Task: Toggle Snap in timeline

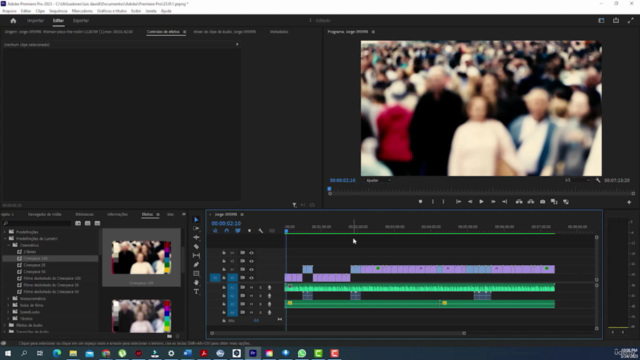Action: point(227,231)
